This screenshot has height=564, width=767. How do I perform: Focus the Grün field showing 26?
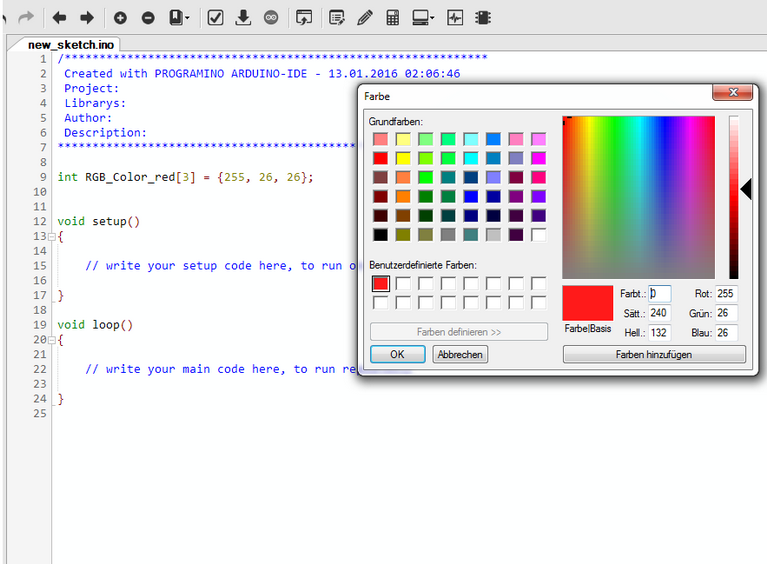(x=726, y=313)
